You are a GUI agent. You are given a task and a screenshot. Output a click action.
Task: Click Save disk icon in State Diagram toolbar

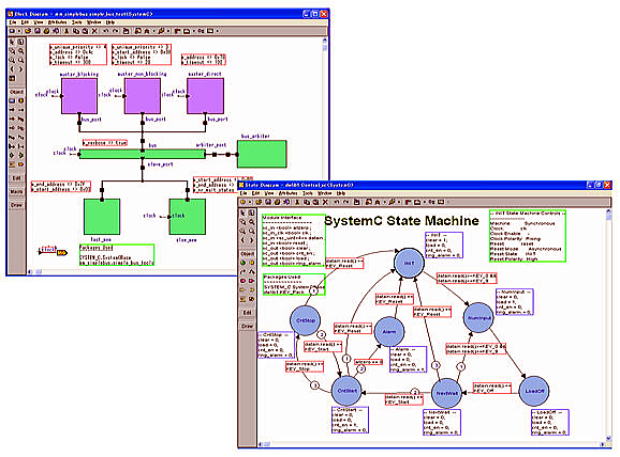click(268, 202)
